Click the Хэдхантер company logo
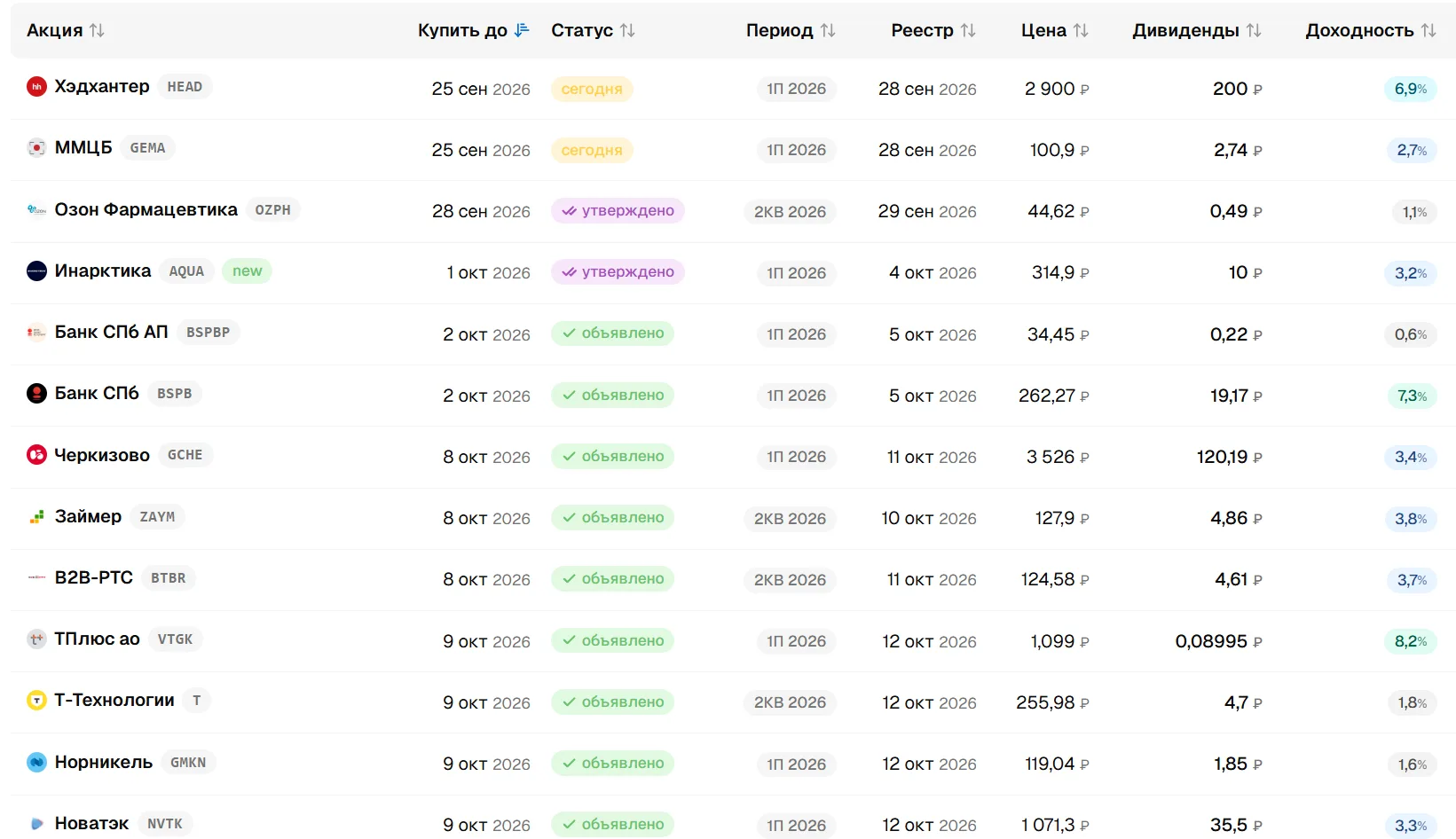 [36, 87]
